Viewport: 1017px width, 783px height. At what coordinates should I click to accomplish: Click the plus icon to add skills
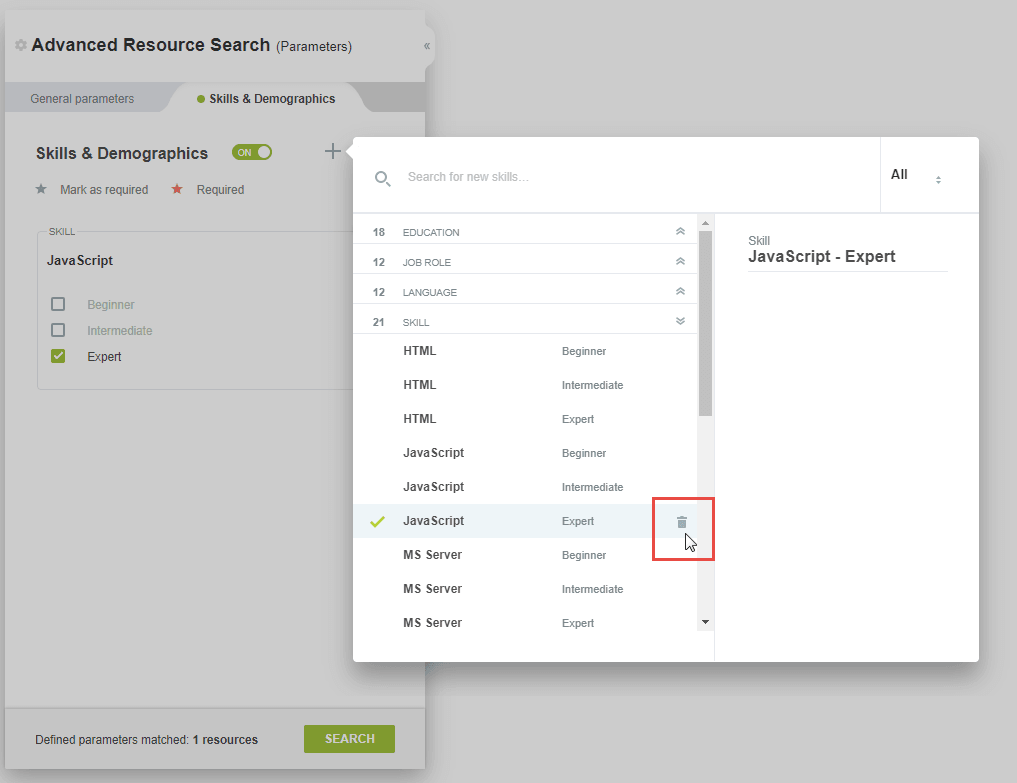(333, 151)
